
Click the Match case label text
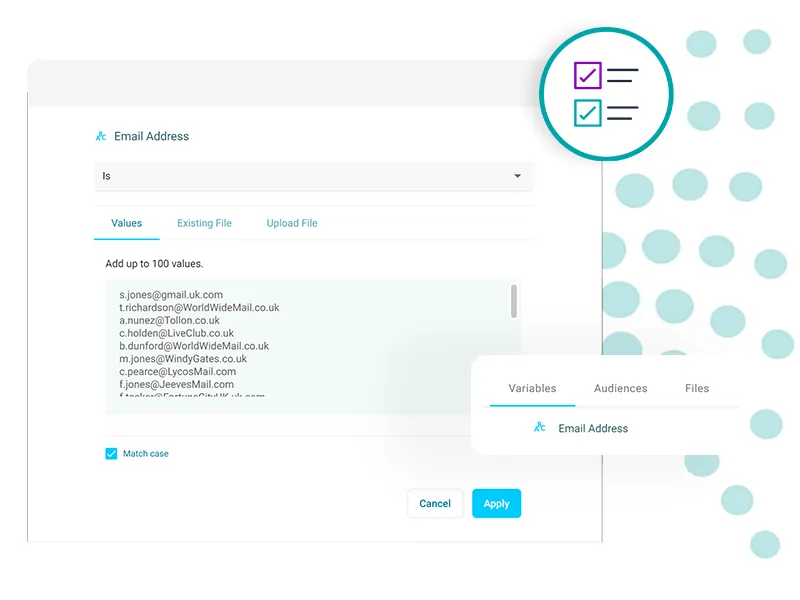coord(146,454)
